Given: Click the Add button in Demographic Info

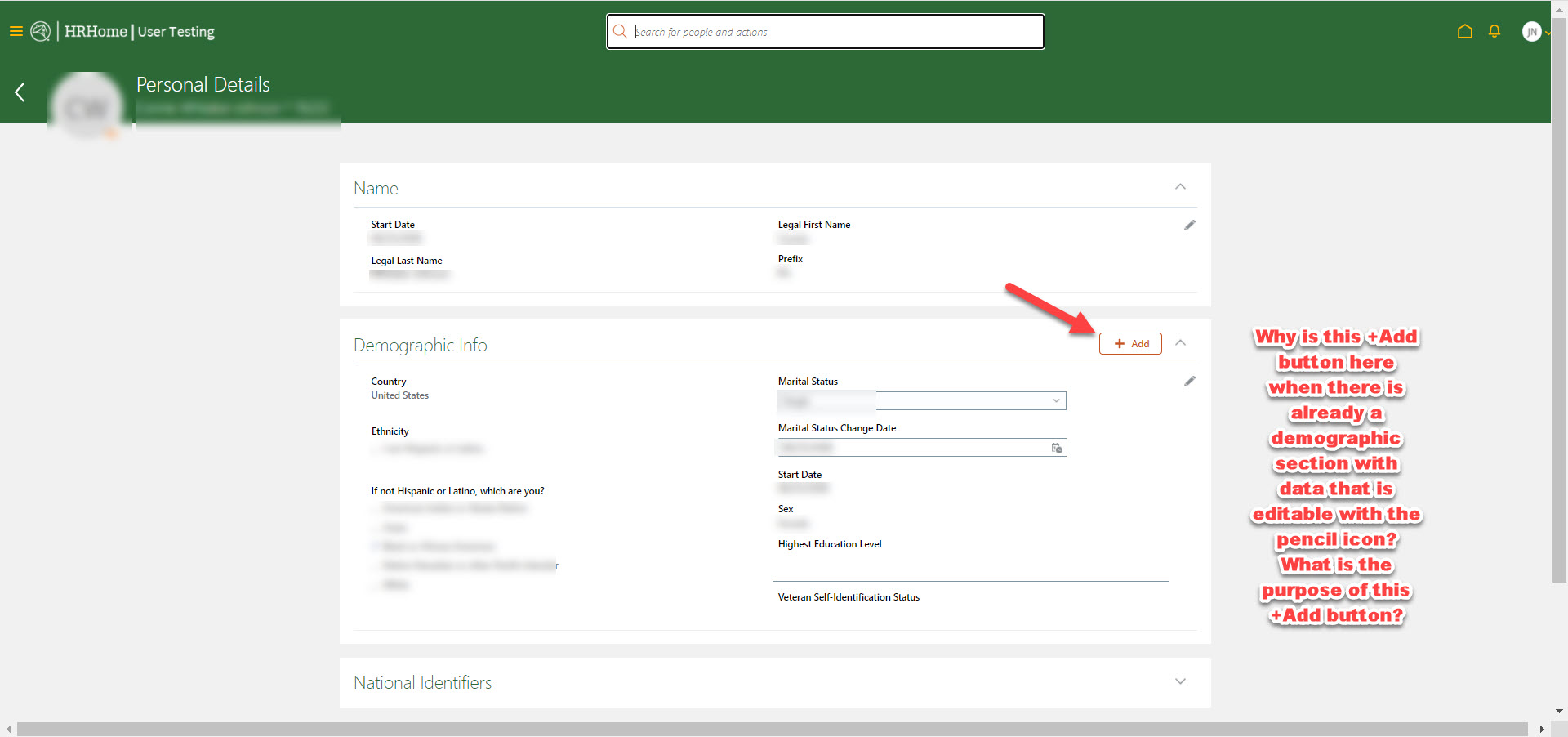Looking at the screenshot, I should point(1130,343).
